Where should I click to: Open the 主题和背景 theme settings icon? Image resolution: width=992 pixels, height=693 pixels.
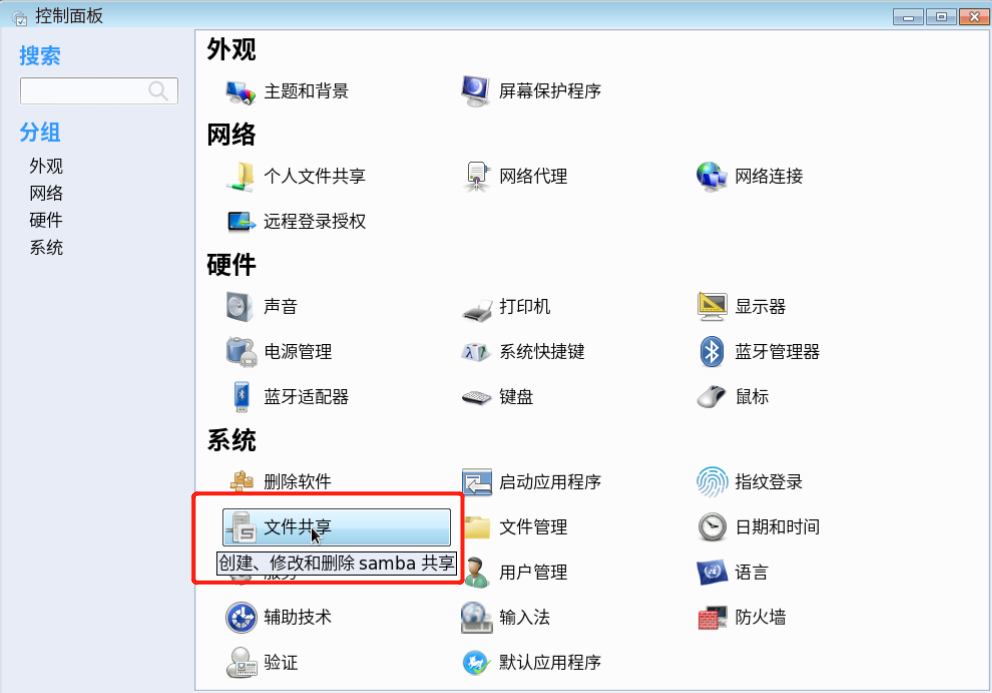tap(241, 92)
